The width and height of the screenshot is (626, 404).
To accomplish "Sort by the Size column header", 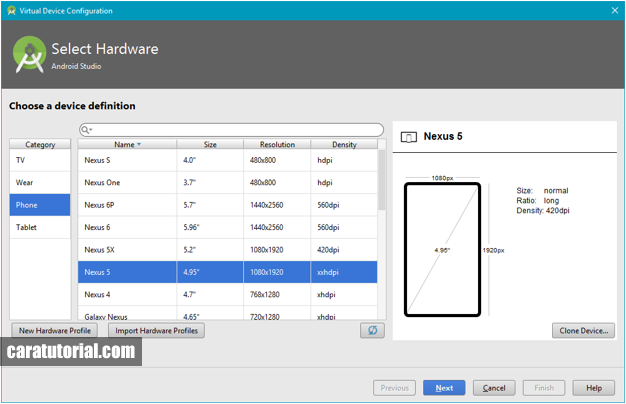I will [x=210, y=145].
